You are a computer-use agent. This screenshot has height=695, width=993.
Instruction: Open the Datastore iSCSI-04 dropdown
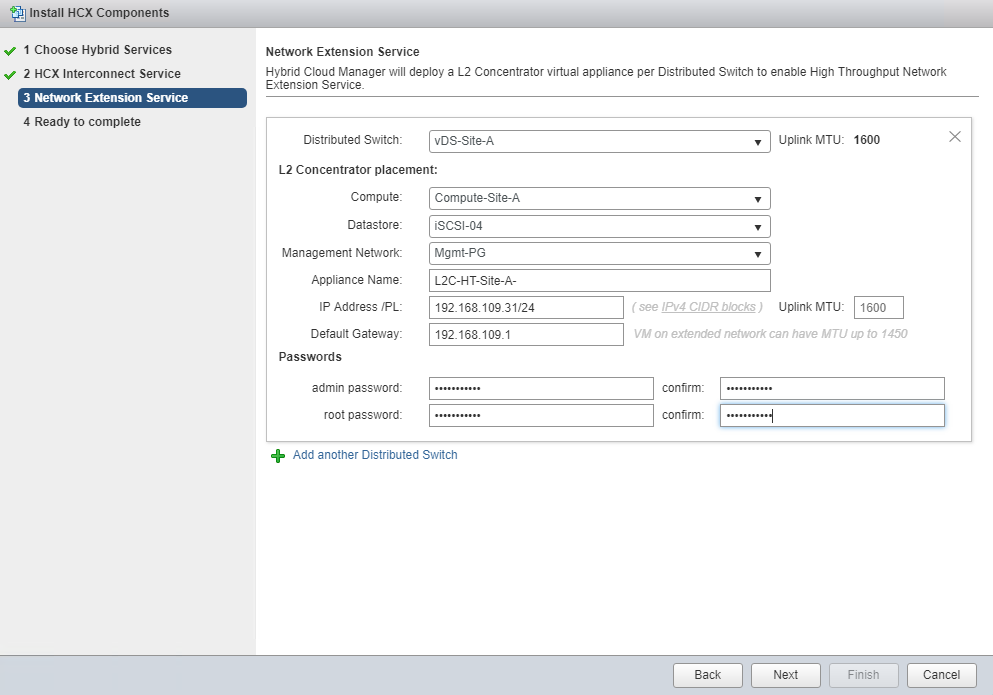600,226
